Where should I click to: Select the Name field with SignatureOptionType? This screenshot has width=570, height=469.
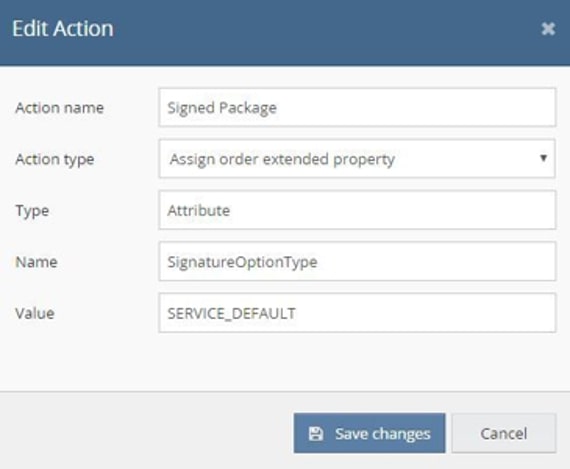tap(357, 262)
